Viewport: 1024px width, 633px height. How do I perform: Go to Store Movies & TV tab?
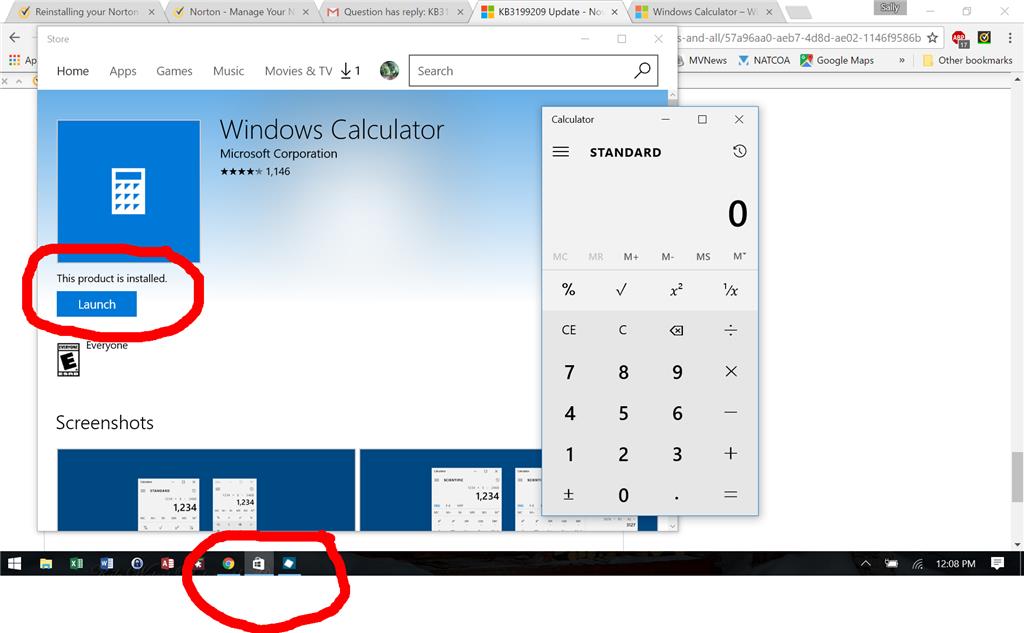[x=298, y=71]
